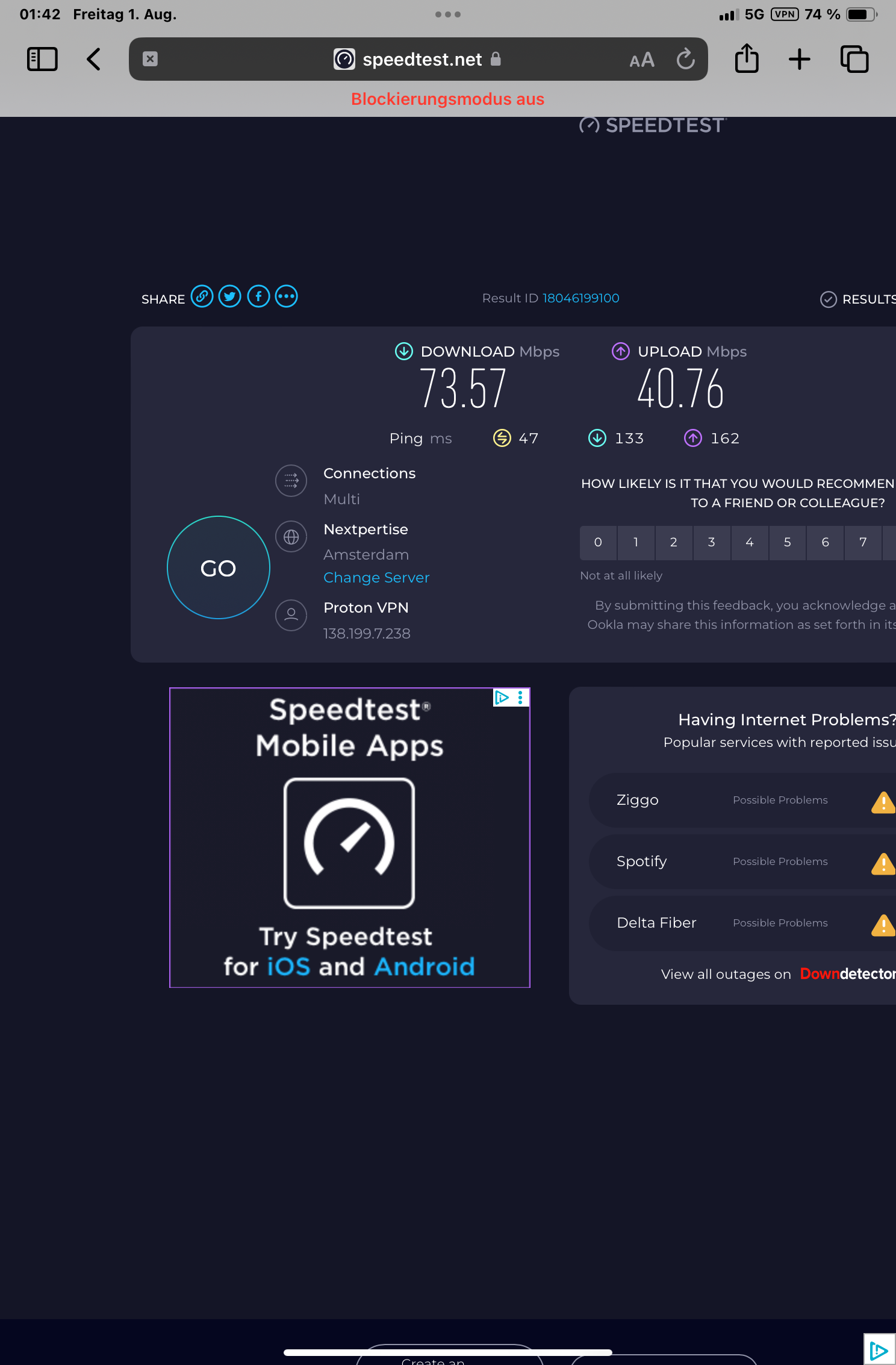Click the Android link in the ad
The height and width of the screenshot is (1365, 896).
tap(425, 967)
